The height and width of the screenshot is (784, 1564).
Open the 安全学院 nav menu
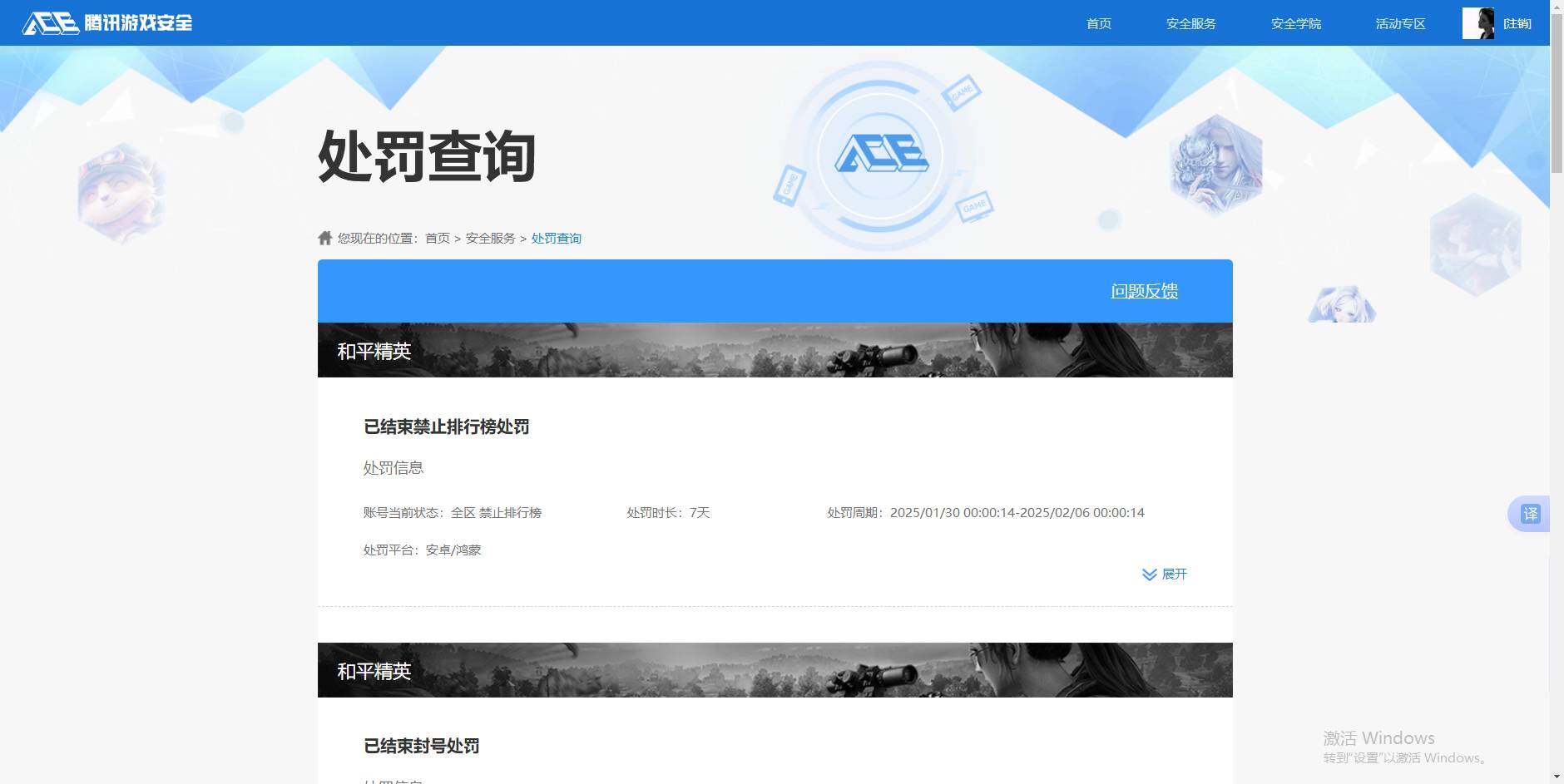click(x=1295, y=23)
